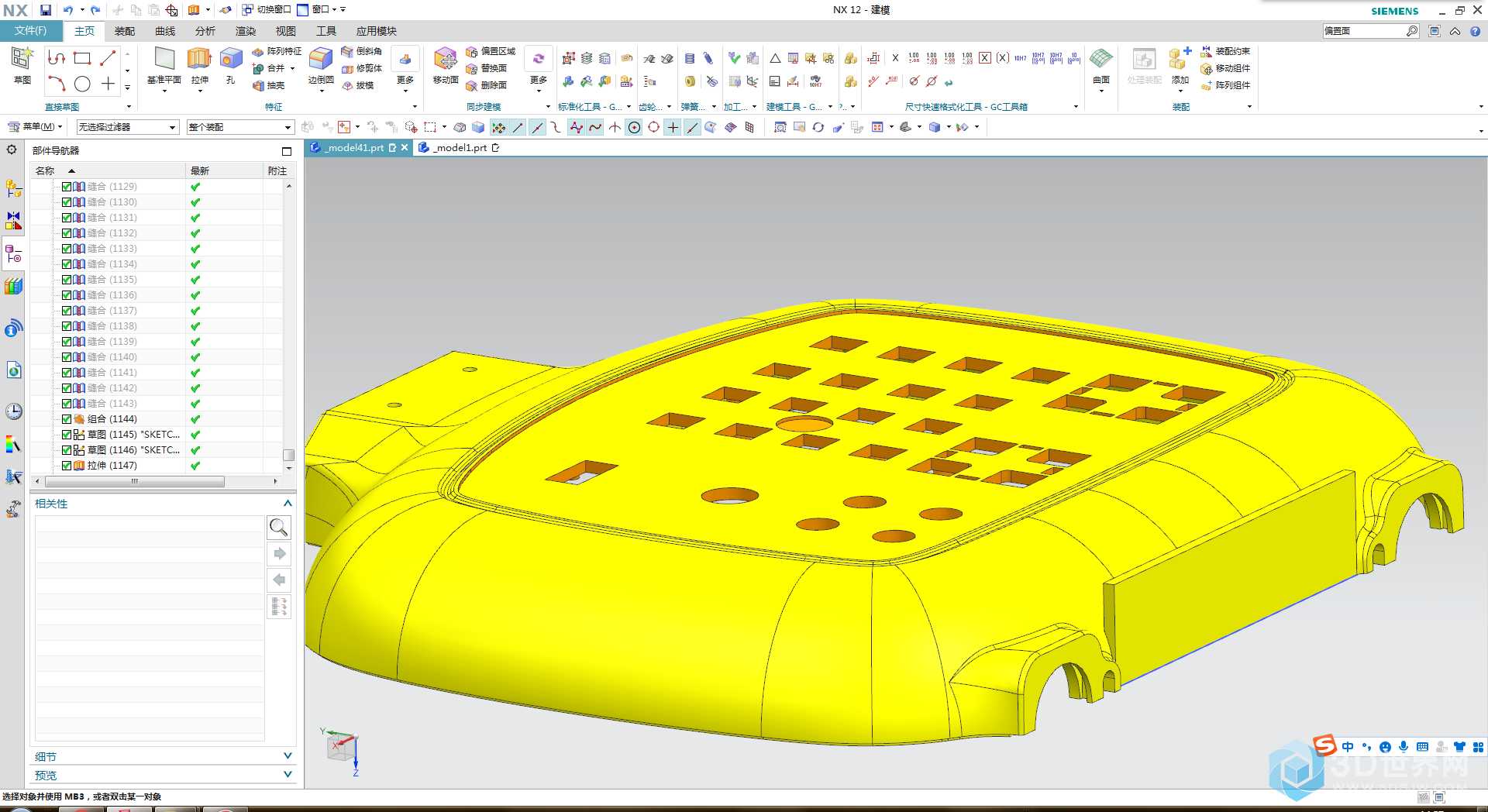This screenshot has height=812, width=1488.
Task: Uncheck the 缝合 (1129) checkbox
Action: pos(67,187)
